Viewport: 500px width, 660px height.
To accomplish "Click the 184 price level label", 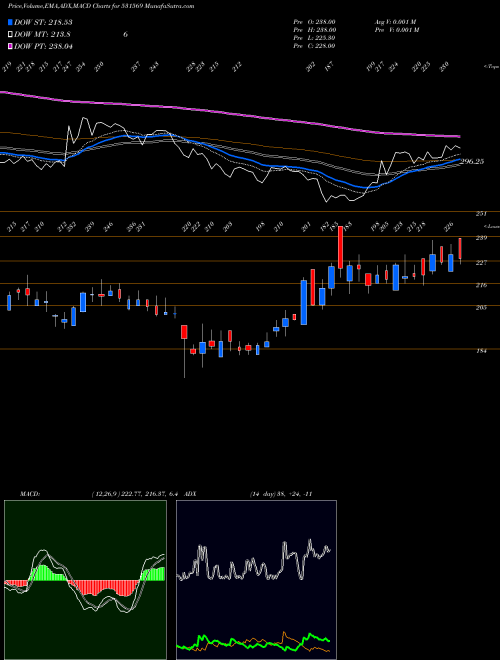I will [x=481, y=351].
